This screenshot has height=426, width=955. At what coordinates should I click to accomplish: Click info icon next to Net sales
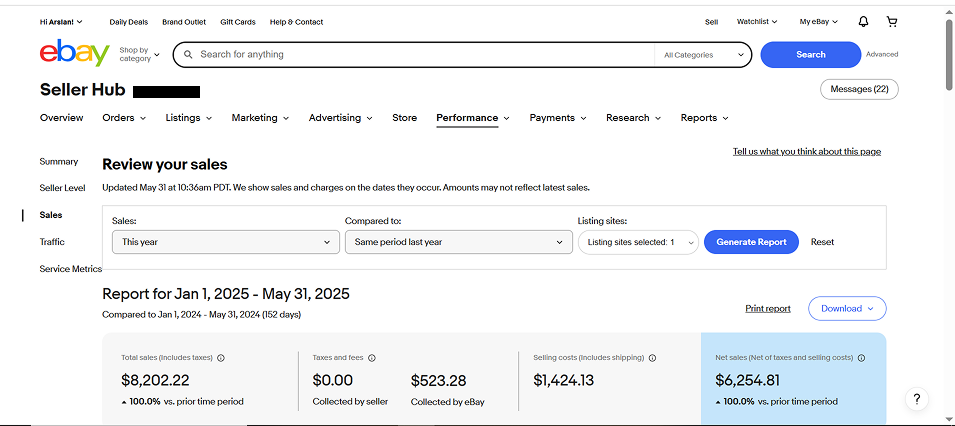(x=861, y=358)
